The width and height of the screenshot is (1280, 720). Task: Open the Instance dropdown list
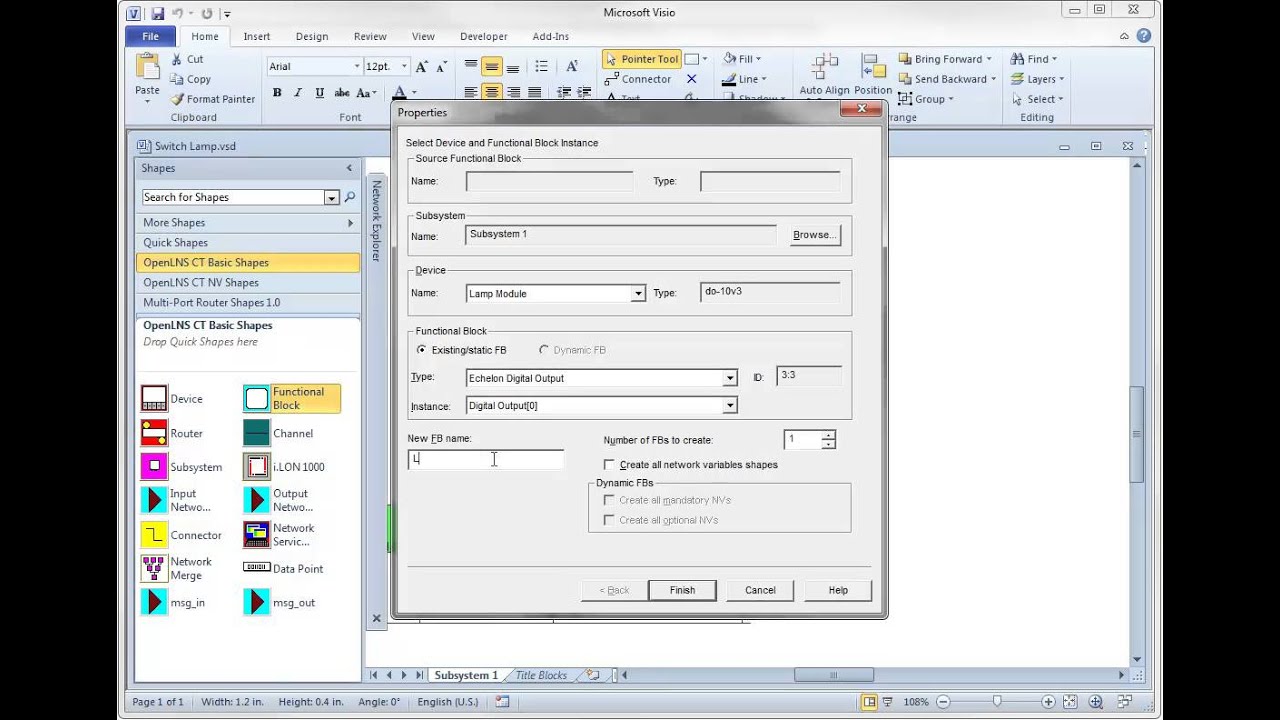tap(730, 406)
